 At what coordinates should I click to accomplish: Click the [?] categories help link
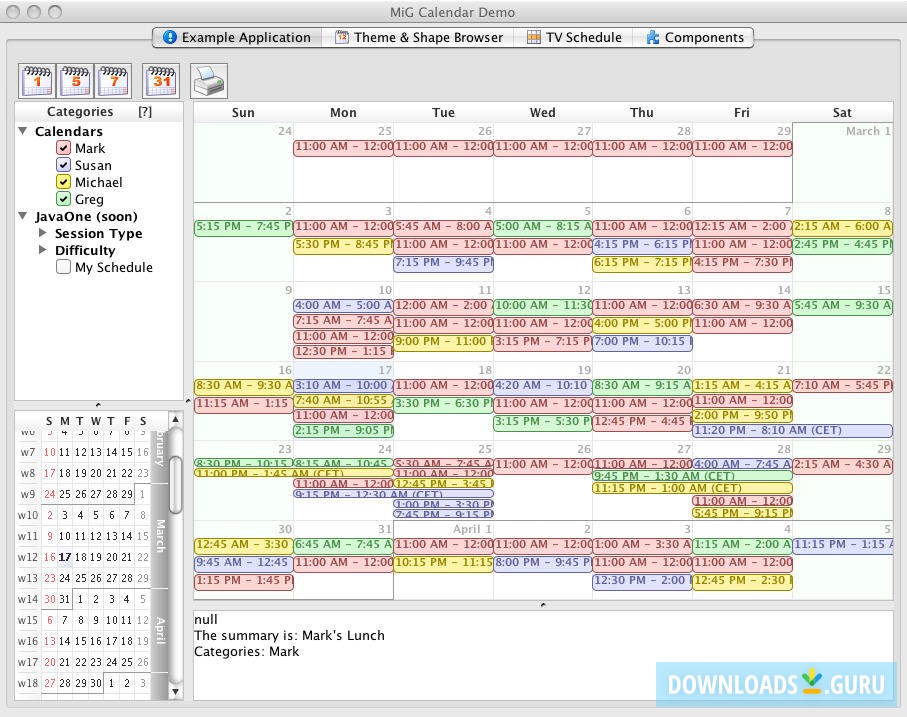(x=145, y=112)
